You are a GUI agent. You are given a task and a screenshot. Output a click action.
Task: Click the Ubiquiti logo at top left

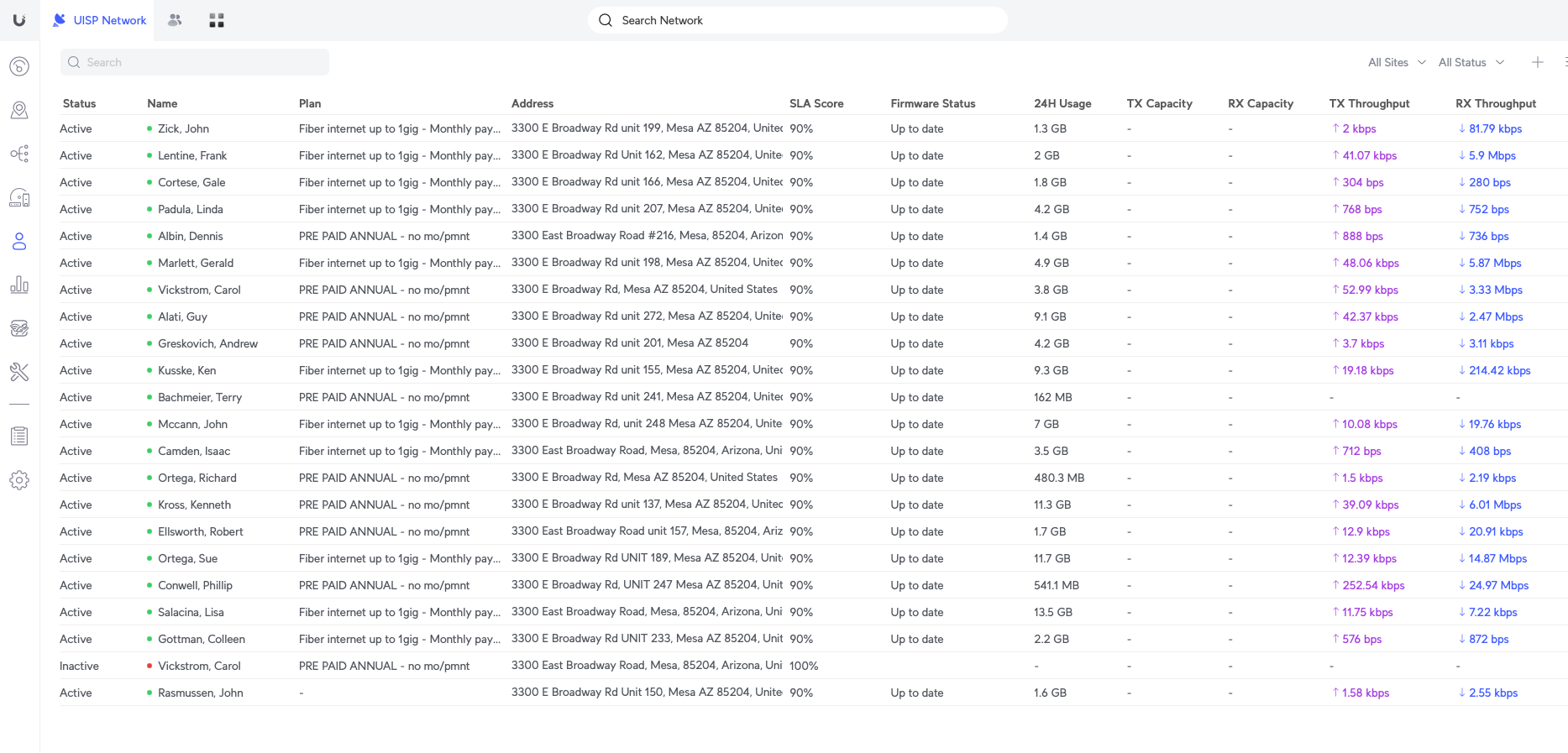(19, 20)
